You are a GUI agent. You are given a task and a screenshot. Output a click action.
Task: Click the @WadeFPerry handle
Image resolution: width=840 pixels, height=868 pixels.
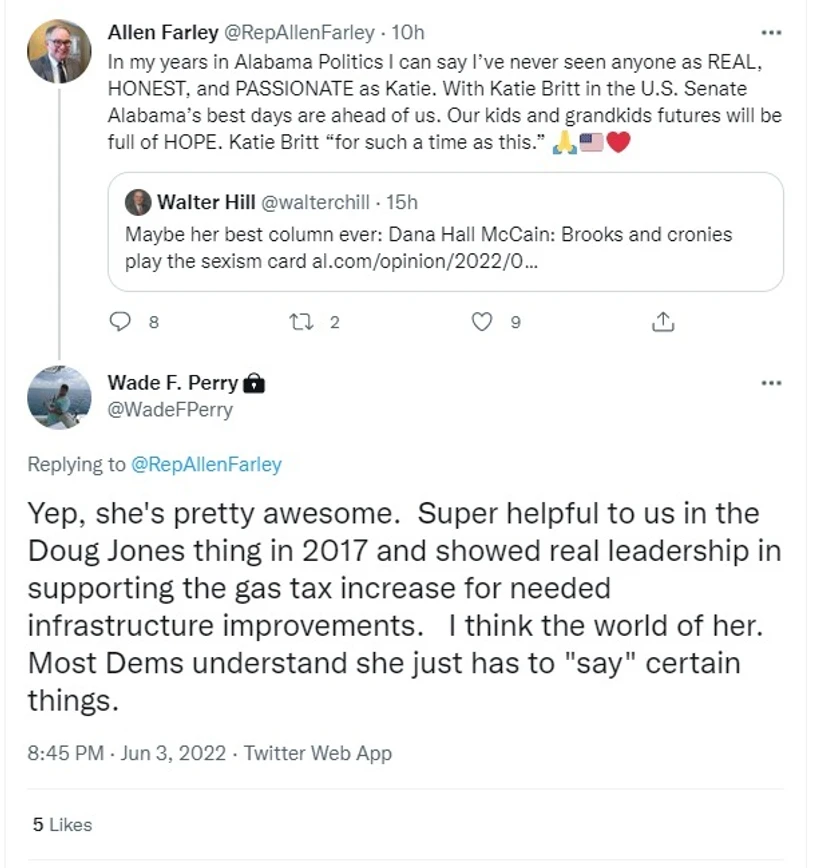[170, 409]
